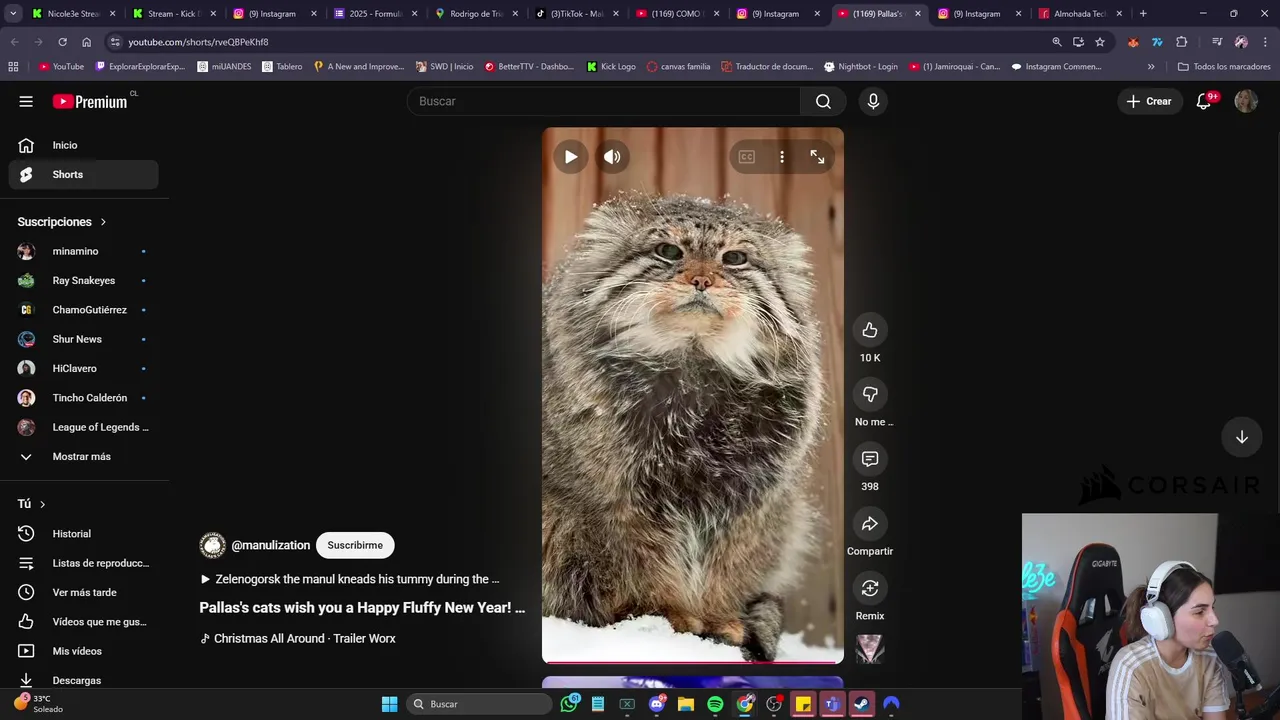Dislike the short with thumbs down
Viewport: 1280px width, 720px height.
click(x=870, y=394)
